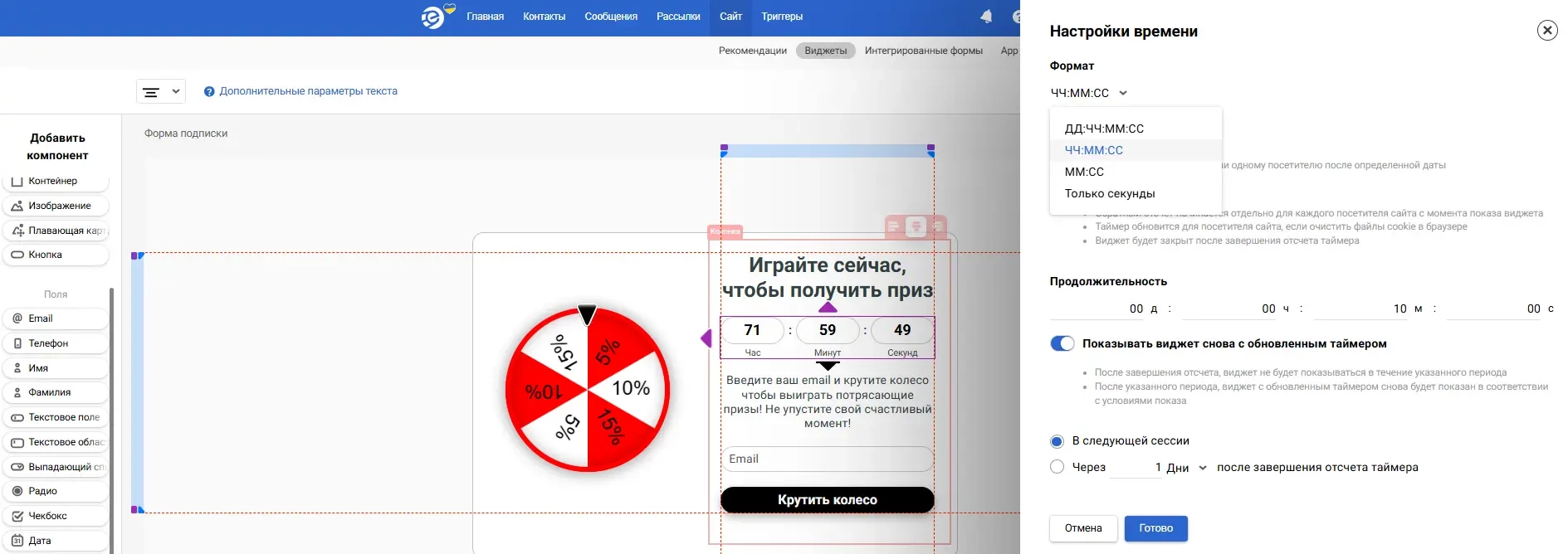Add the Phone field component
This screenshot has width=1568, height=554.
(56, 343)
